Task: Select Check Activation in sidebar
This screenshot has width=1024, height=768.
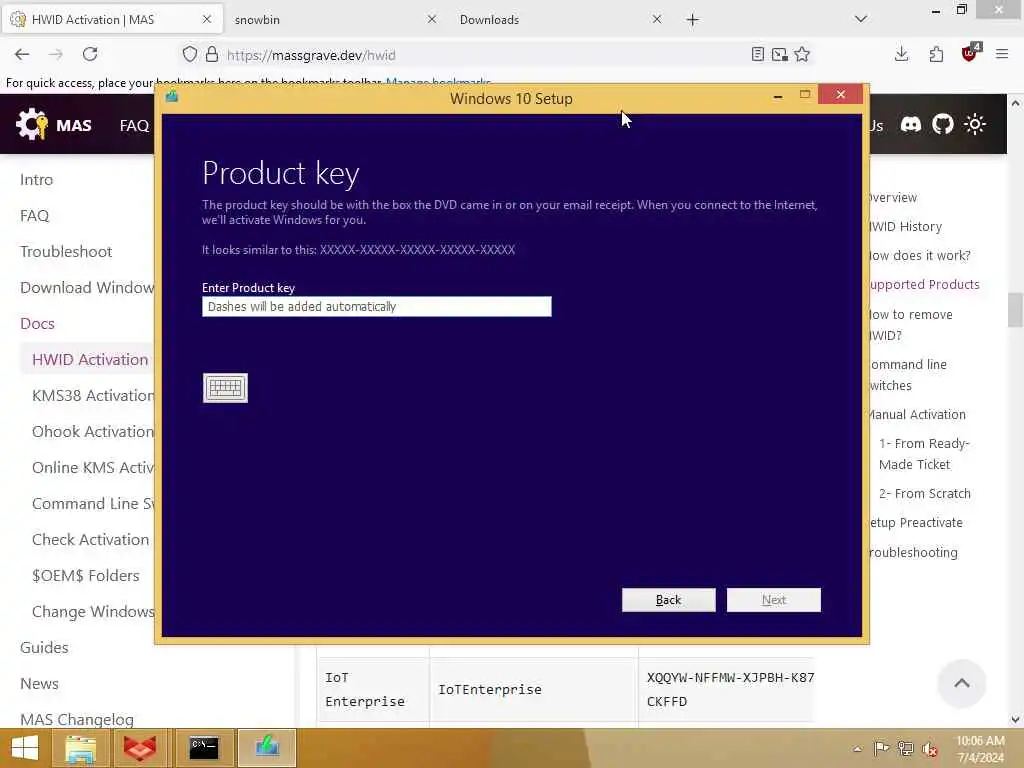Action: [90, 539]
